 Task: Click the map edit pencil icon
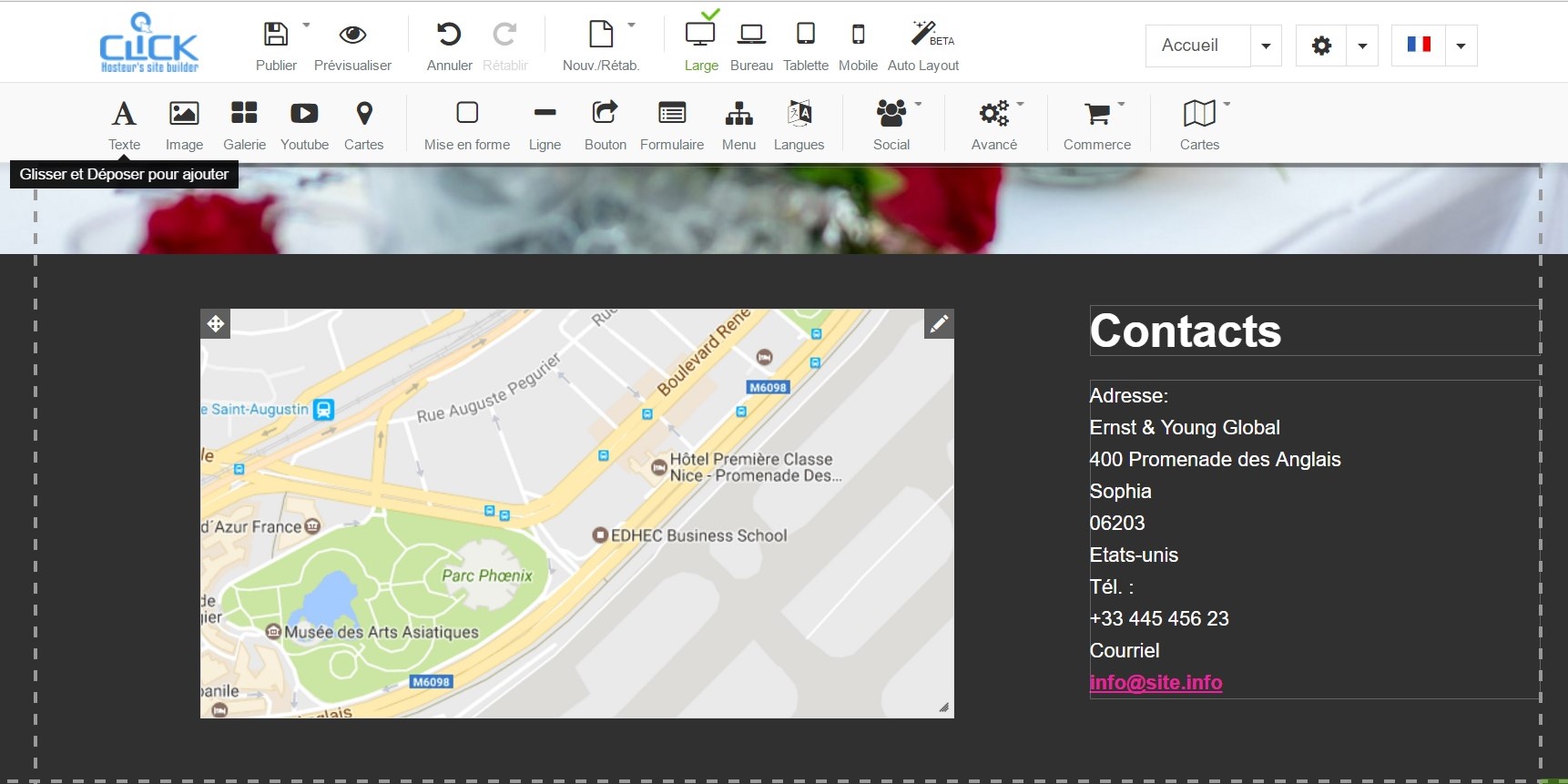tap(939, 323)
